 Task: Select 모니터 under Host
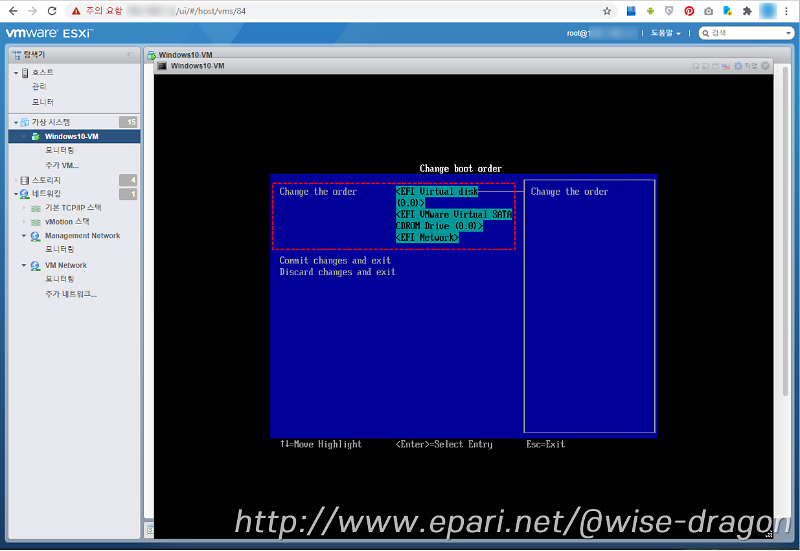click(x=43, y=102)
